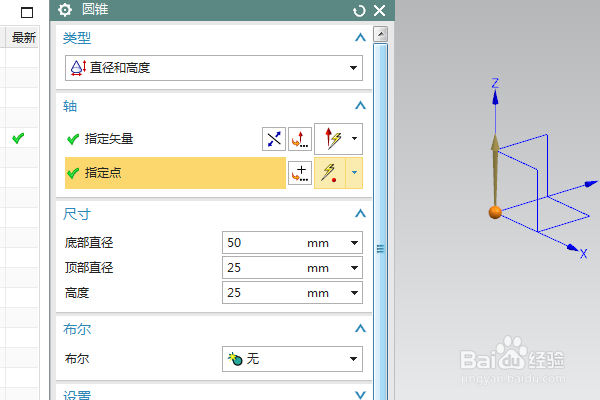Collapse the 轴 section

tap(360, 106)
